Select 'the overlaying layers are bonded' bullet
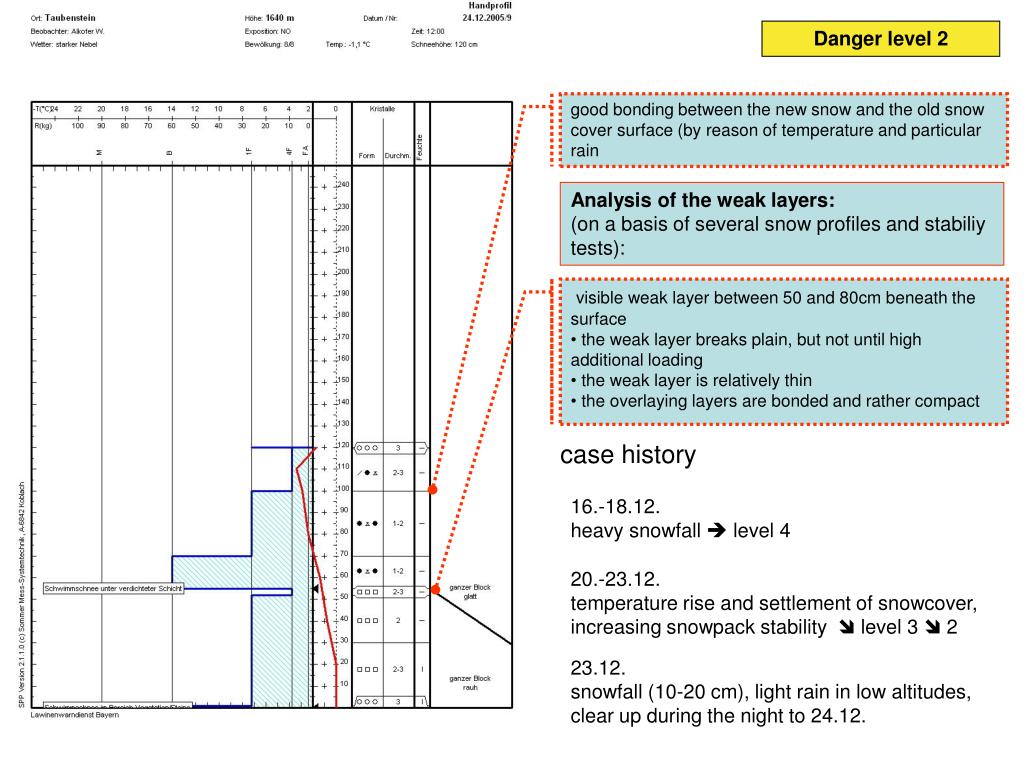1024x768 pixels. click(775, 401)
